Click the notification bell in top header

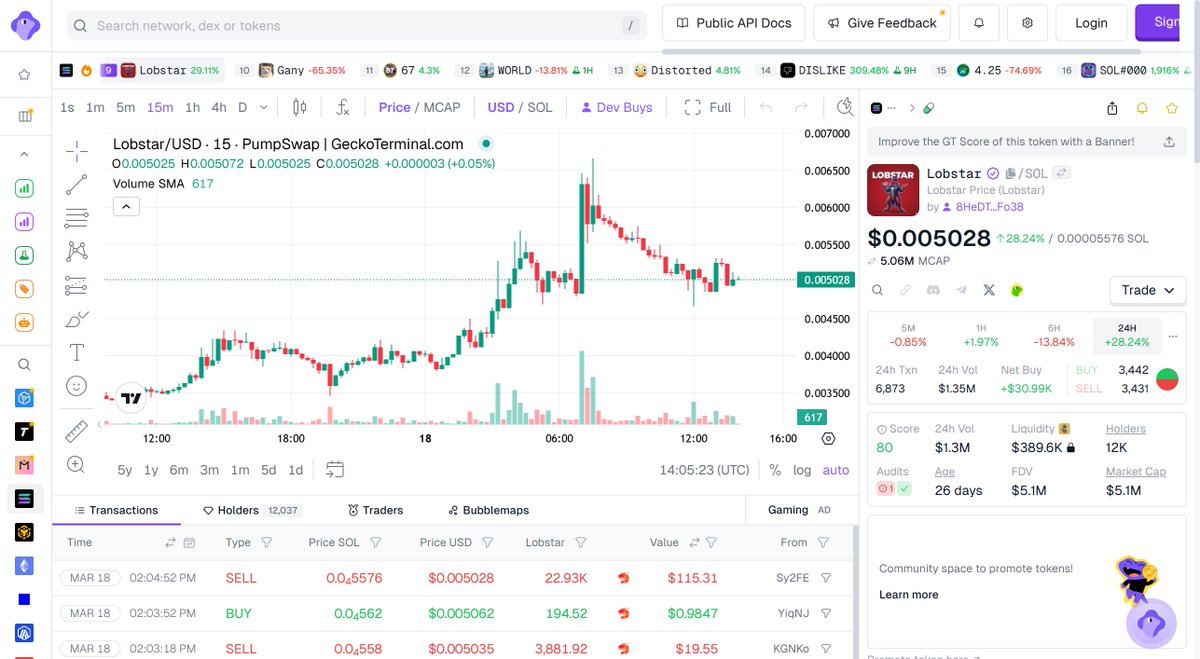(x=979, y=23)
